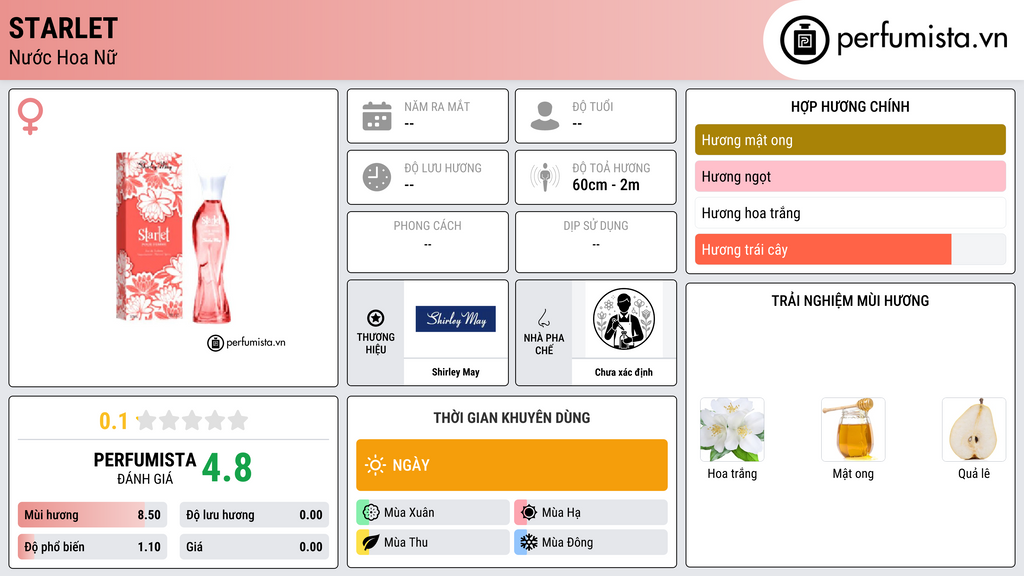The image size is (1024, 576).
Task: Click the Độ toả hương label
Action: click(x=611, y=168)
